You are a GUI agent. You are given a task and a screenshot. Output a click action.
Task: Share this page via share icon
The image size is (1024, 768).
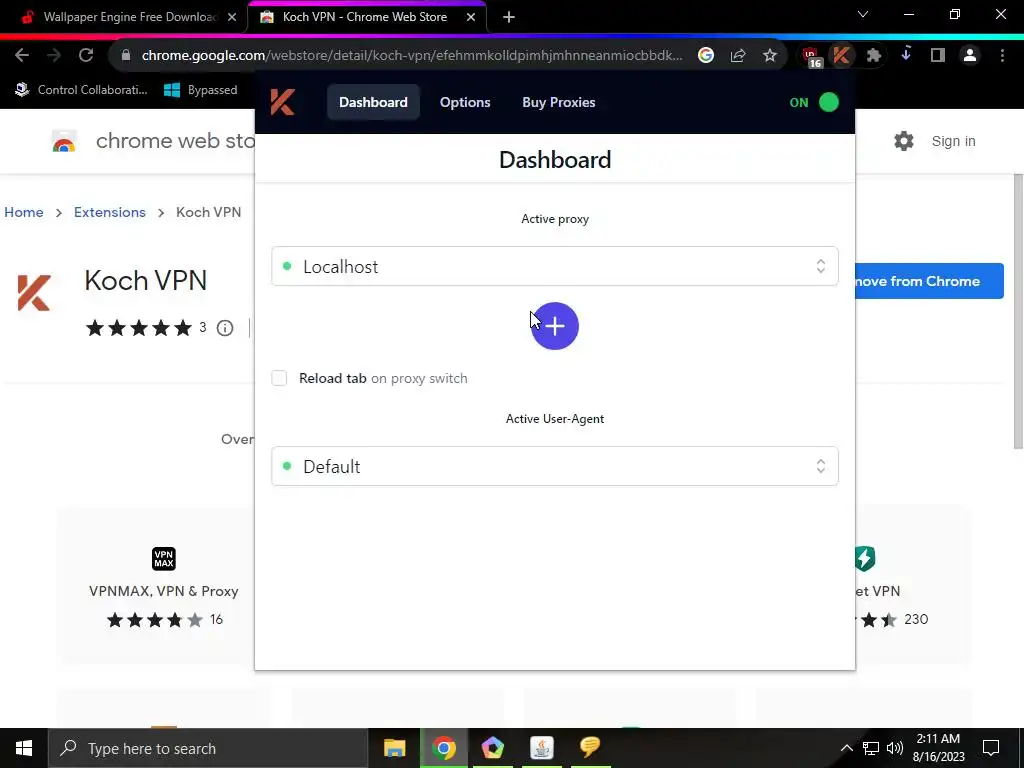tap(738, 56)
